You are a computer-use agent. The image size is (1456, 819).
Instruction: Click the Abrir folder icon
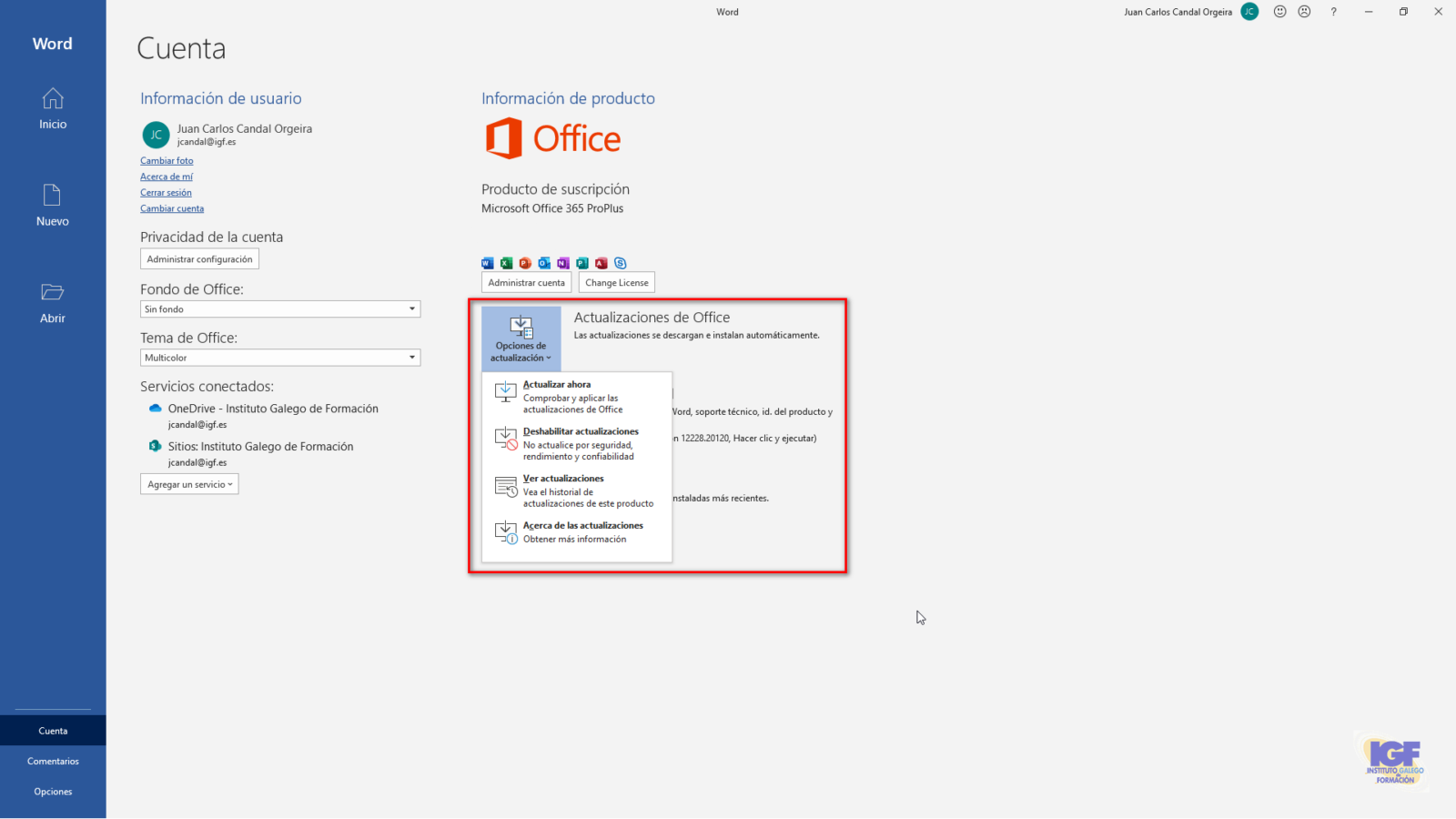(53, 292)
